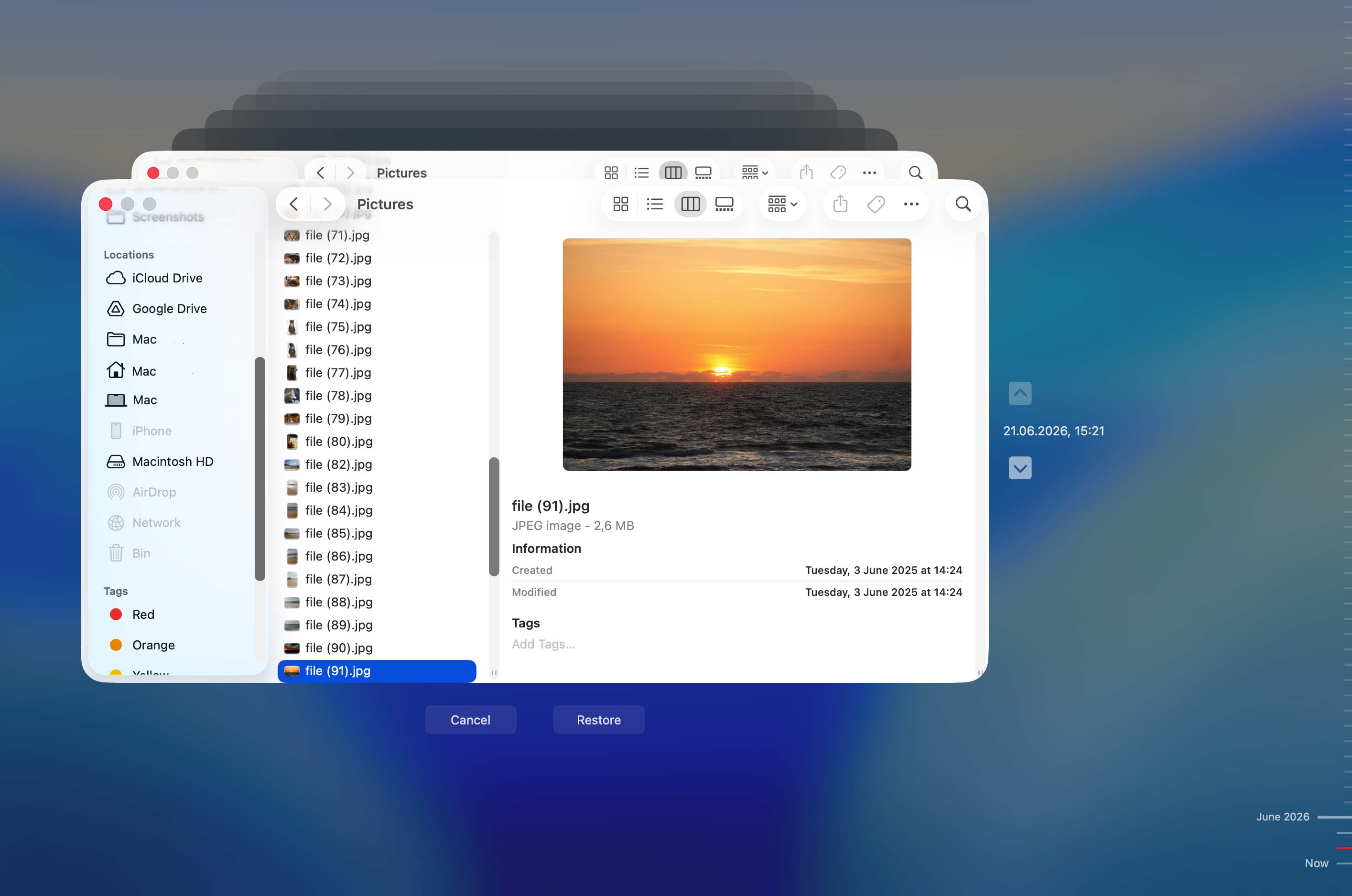Open Mac home folder in sidebar
Screen dimensions: 1352x896
tap(131, 371)
